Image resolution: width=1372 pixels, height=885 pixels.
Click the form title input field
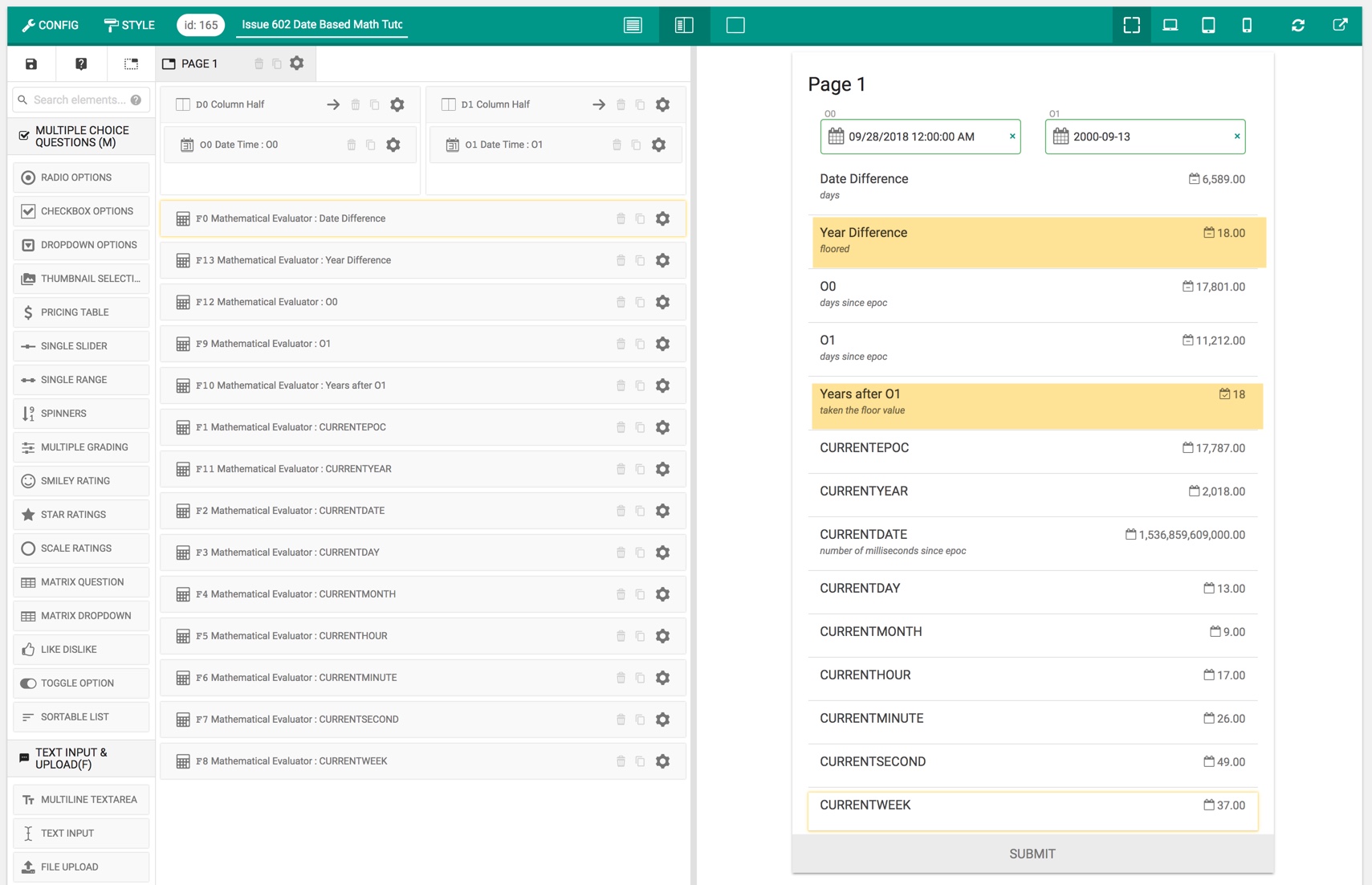tap(322, 25)
